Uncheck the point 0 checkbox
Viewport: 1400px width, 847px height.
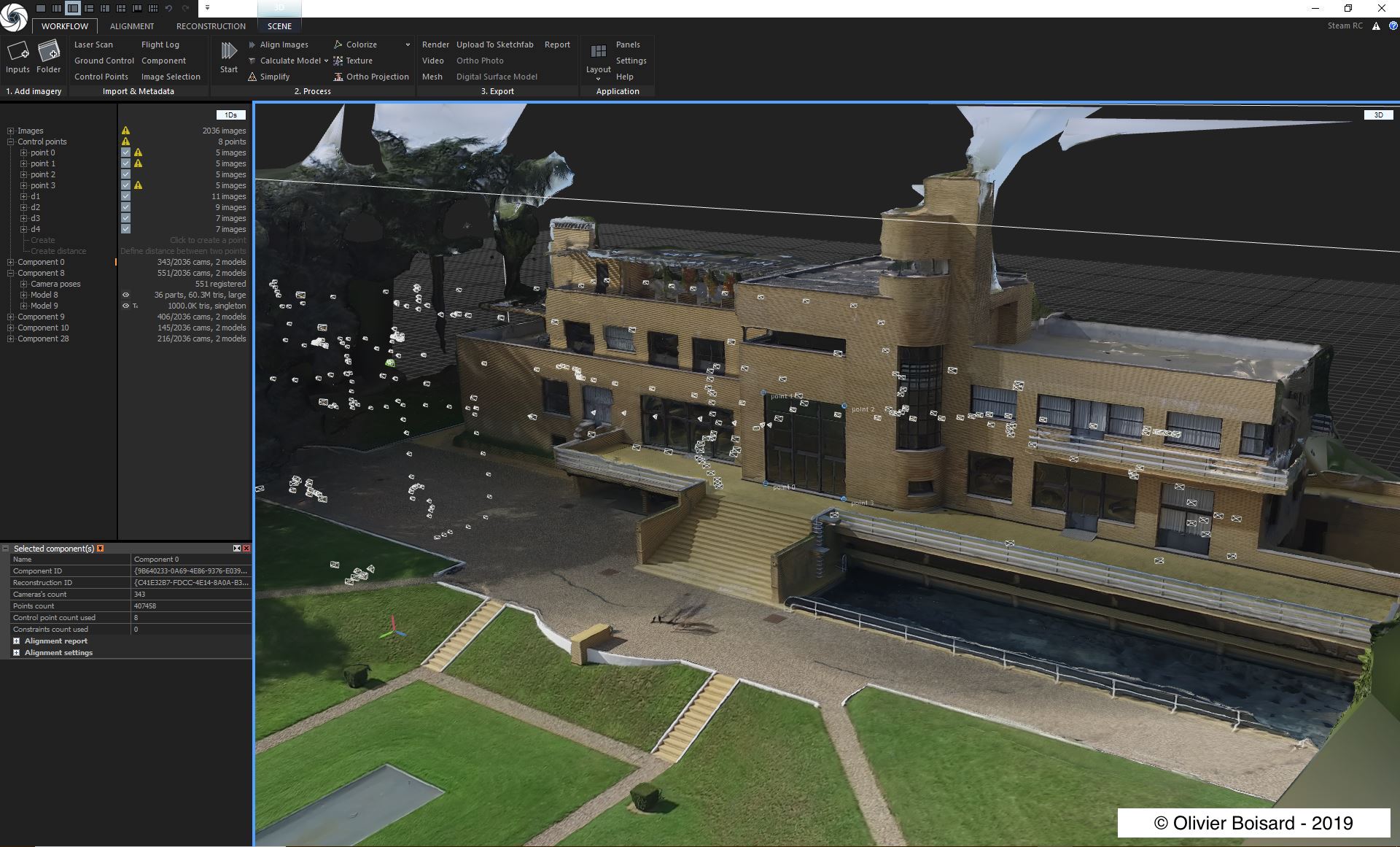click(125, 152)
